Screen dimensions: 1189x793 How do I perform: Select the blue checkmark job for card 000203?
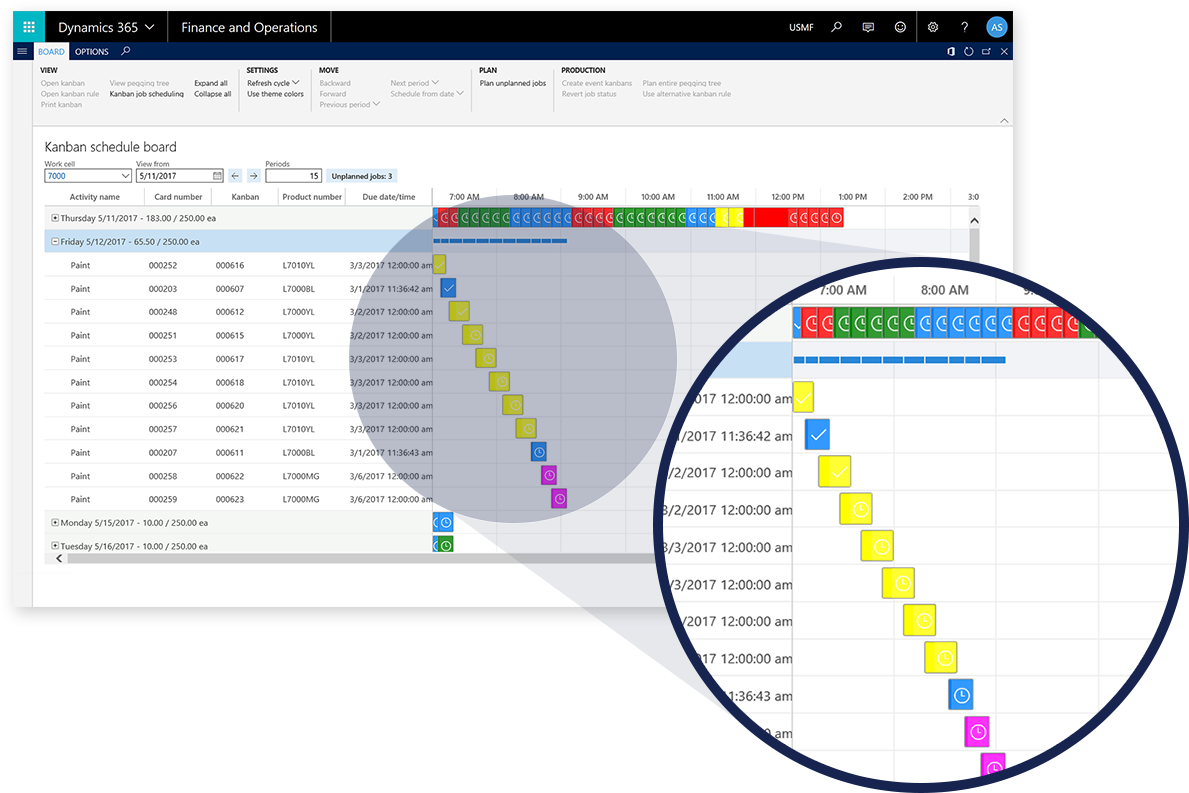point(448,288)
